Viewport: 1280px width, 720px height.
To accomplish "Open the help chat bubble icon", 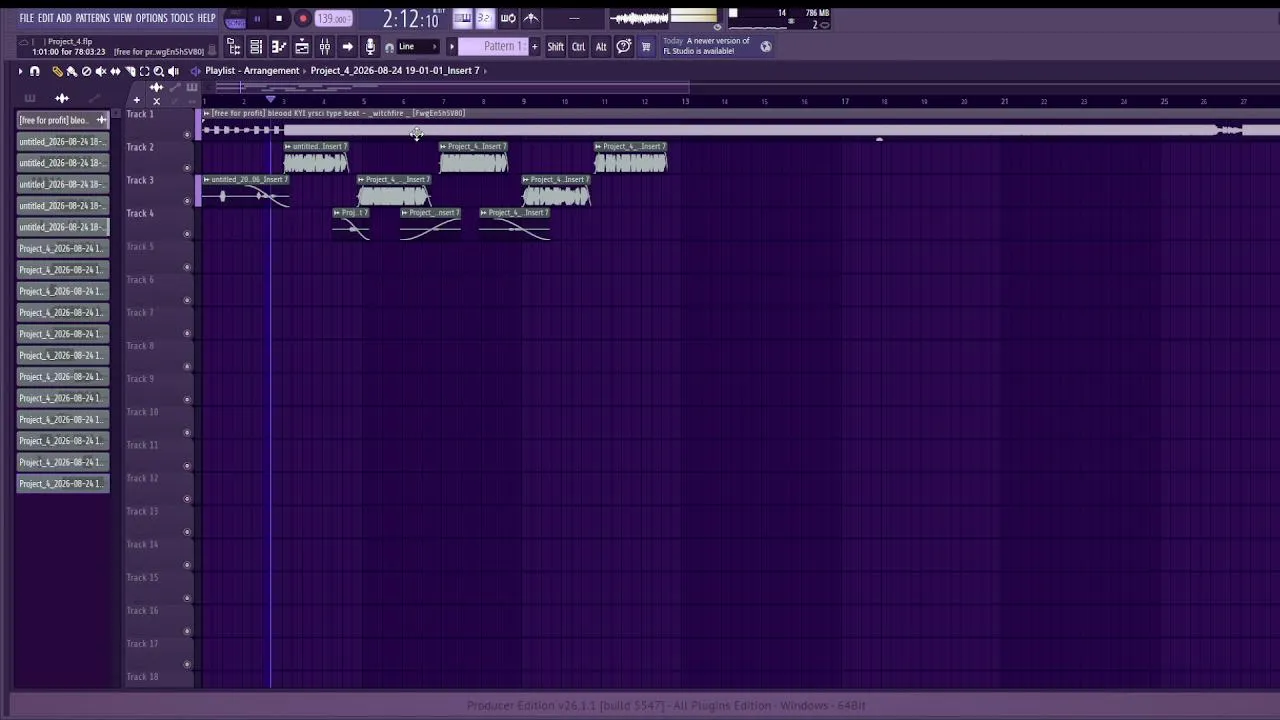I will [x=624, y=47].
